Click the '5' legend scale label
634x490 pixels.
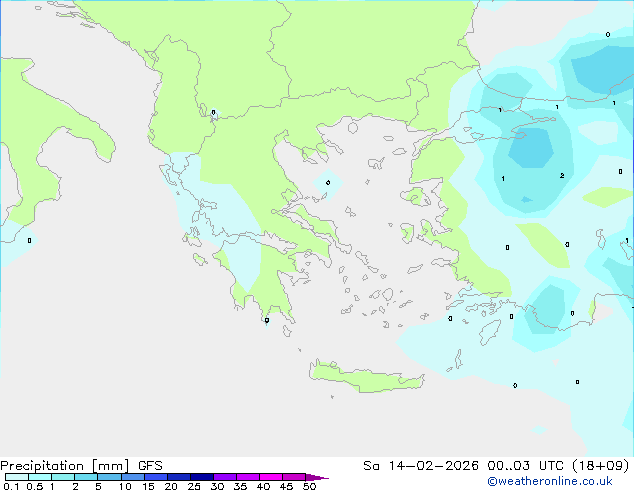(98, 486)
